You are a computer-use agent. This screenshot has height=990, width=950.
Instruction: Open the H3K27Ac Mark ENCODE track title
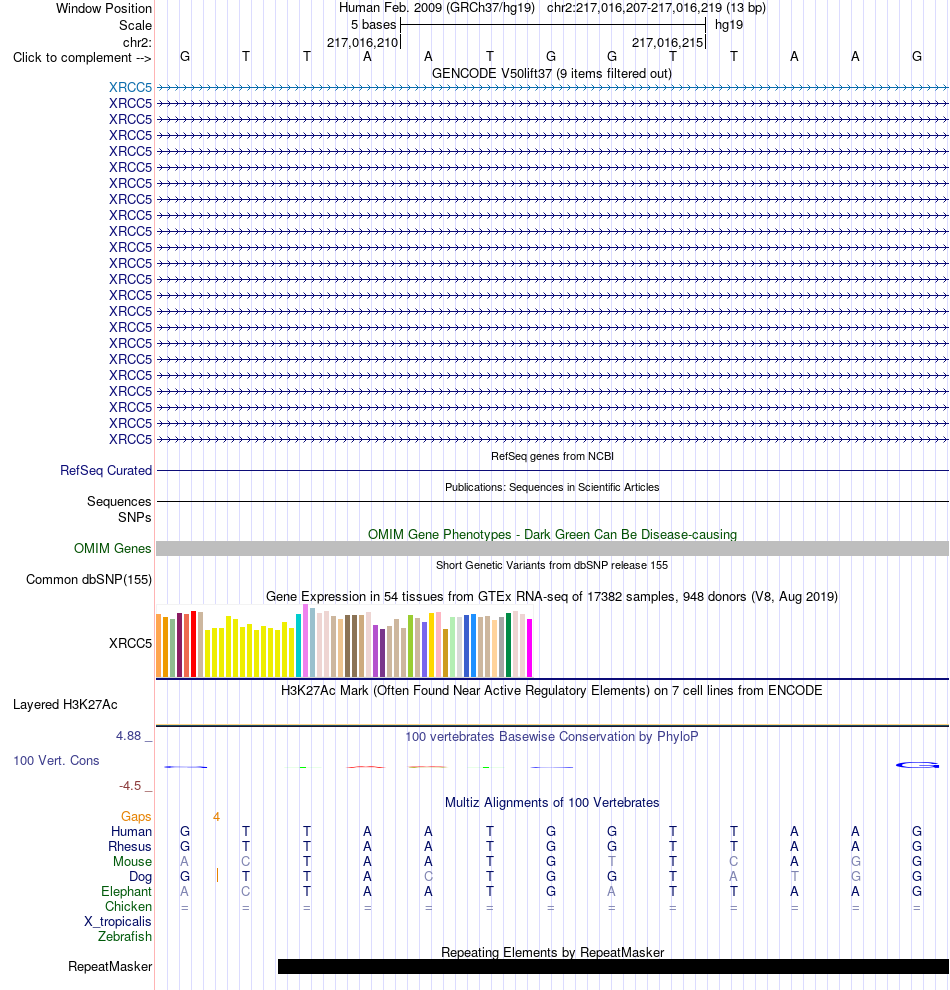(552, 690)
